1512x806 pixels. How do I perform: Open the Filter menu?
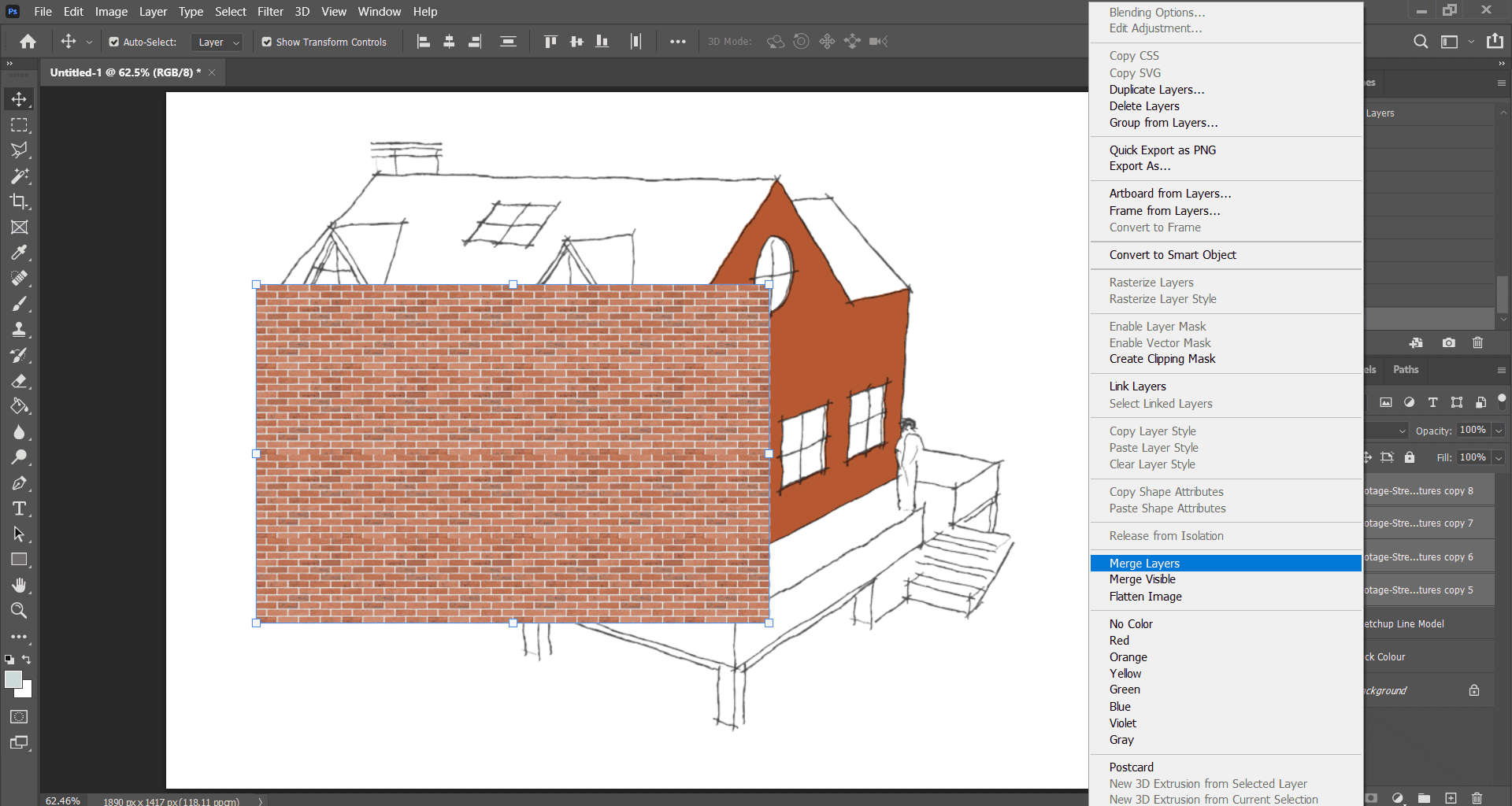pyautogui.click(x=270, y=12)
